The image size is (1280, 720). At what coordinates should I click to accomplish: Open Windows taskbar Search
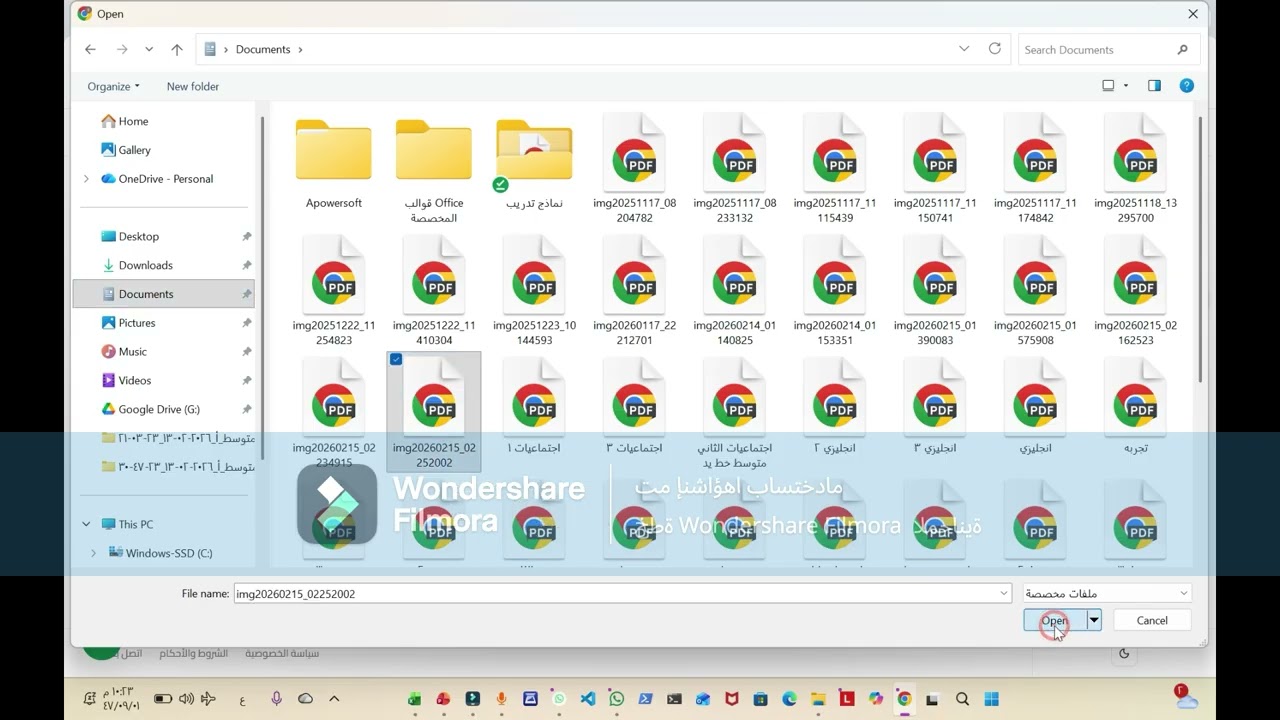tap(962, 699)
